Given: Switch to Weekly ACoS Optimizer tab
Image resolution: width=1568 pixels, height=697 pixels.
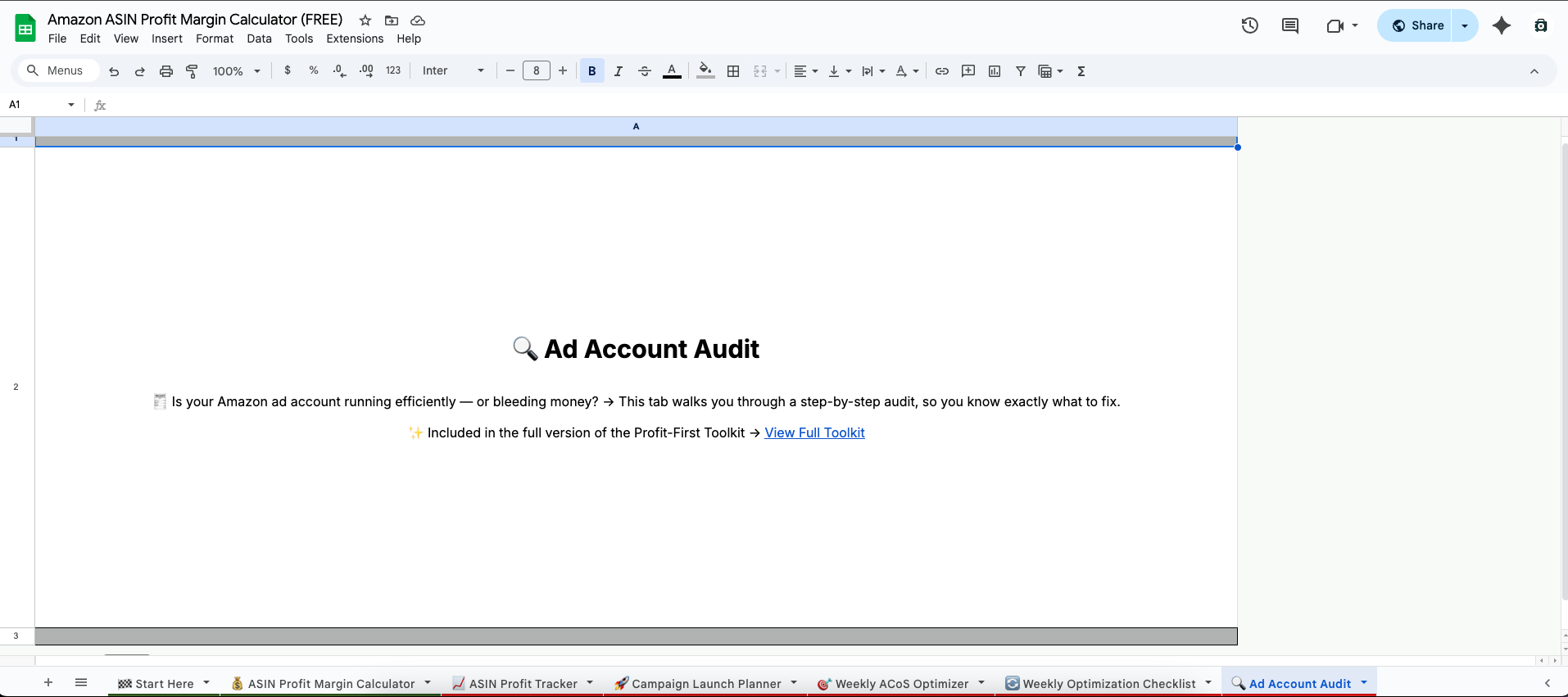Looking at the screenshot, I should (x=902, y=683).
